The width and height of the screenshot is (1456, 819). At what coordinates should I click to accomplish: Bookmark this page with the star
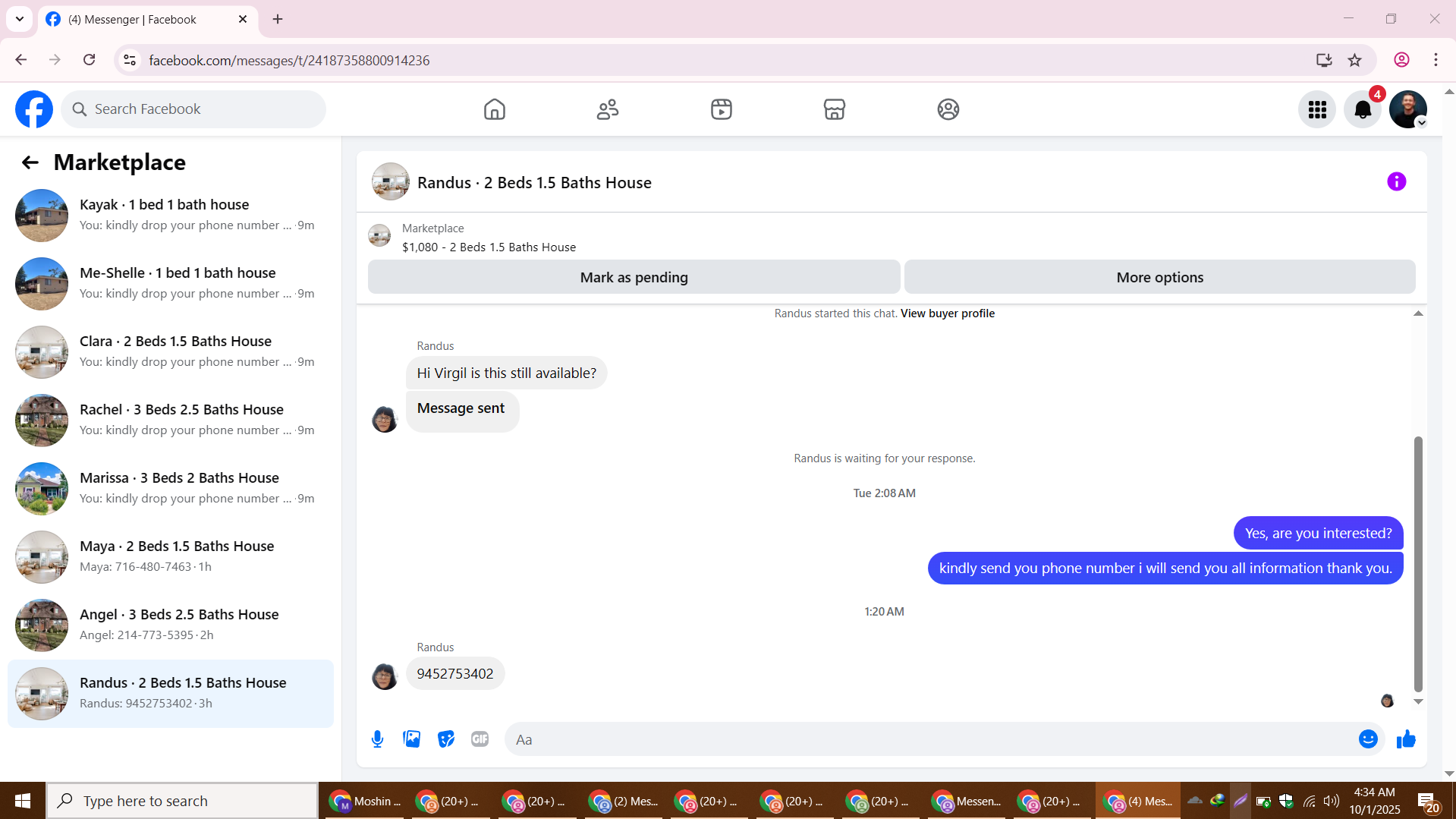pyautogui.click(x=1355, y=60)
